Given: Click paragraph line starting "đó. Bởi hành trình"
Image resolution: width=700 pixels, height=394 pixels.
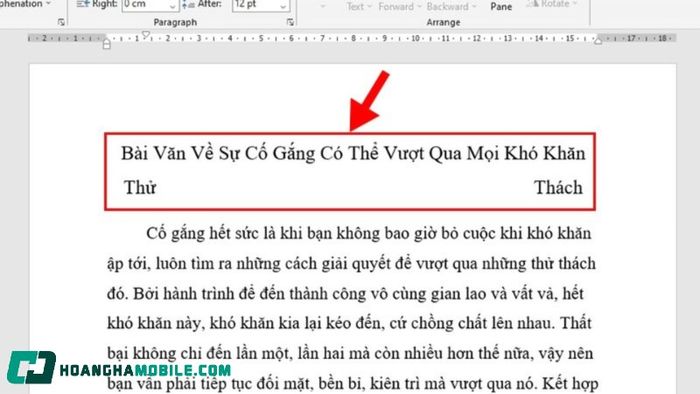Looking at the screenshot, I should 346,294.
